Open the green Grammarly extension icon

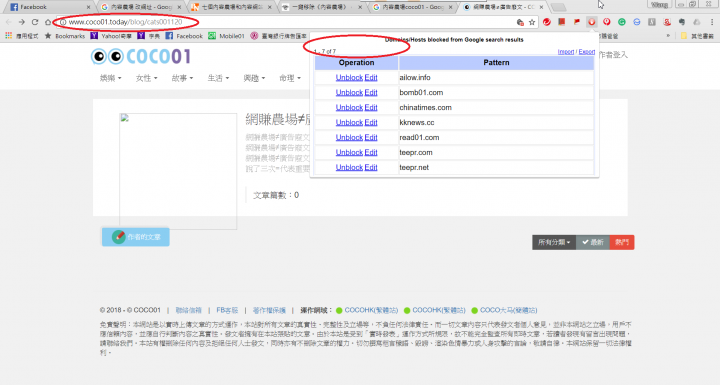coord(622,22)
